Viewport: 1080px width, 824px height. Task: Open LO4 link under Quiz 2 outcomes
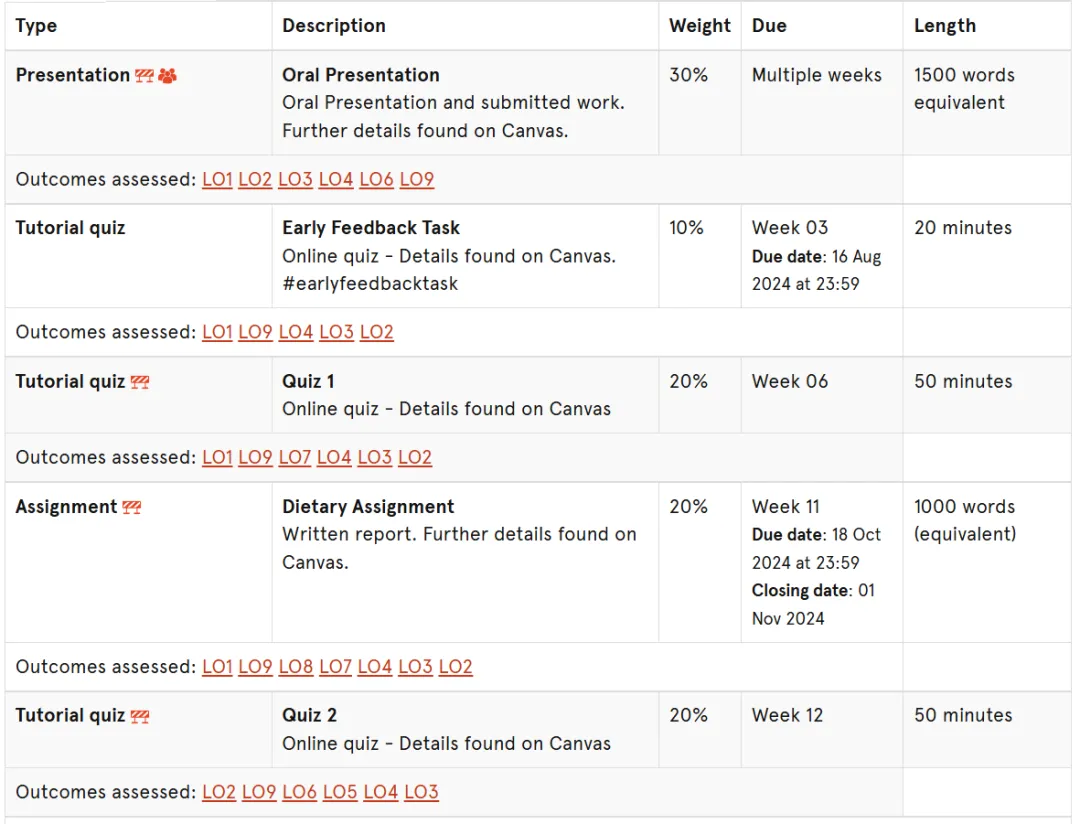(x=381, y=793)
